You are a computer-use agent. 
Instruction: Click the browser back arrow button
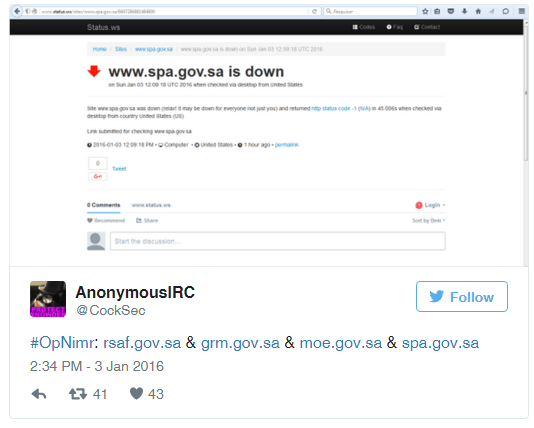[x=17, y=11]
